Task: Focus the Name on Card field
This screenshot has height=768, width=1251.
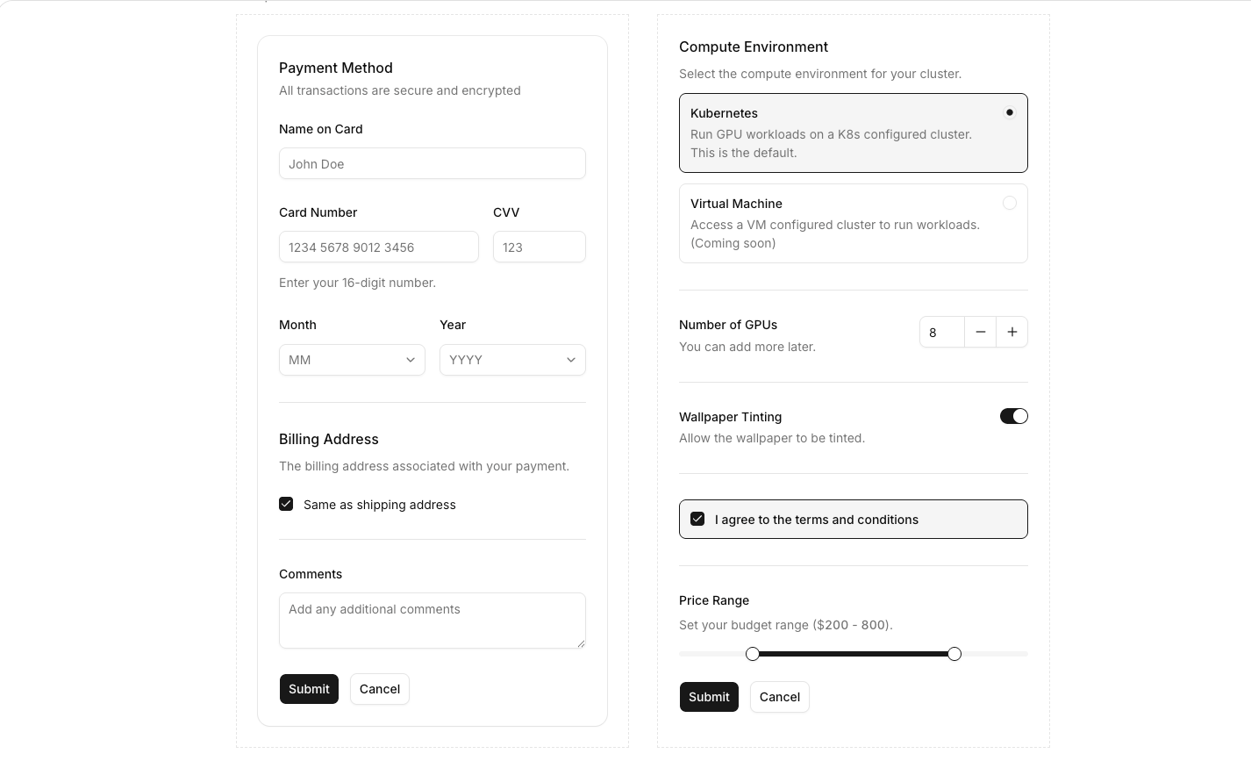Action: (x=432, y=164)
